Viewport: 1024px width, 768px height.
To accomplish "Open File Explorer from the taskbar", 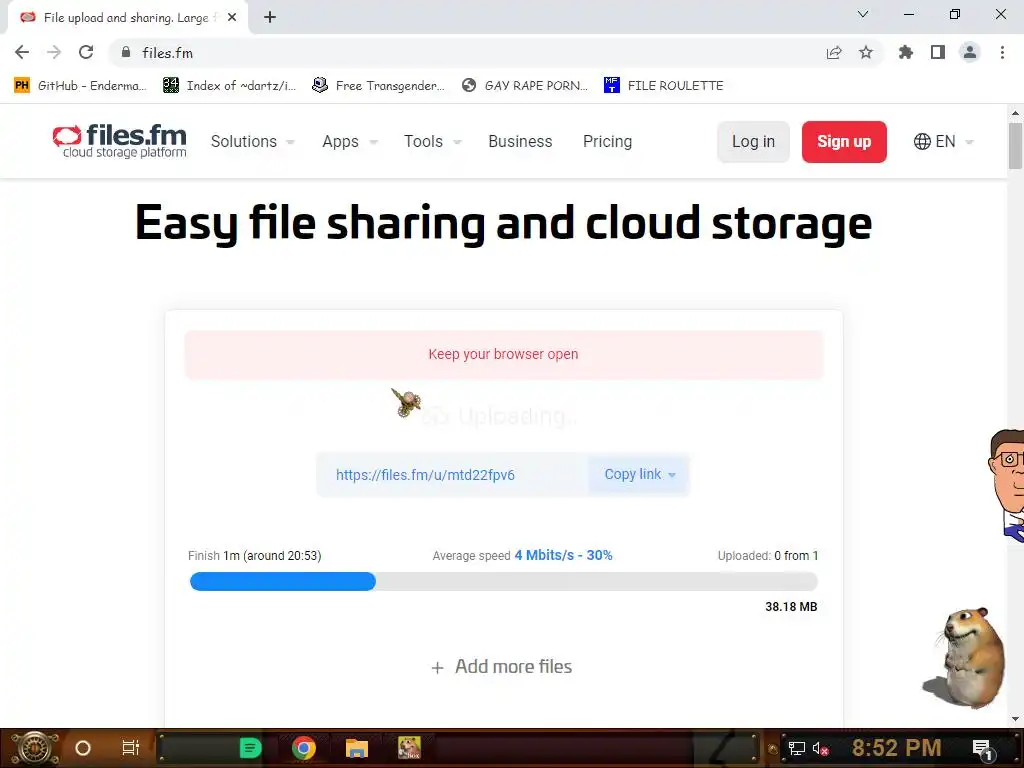I will [x=357, y=748].
